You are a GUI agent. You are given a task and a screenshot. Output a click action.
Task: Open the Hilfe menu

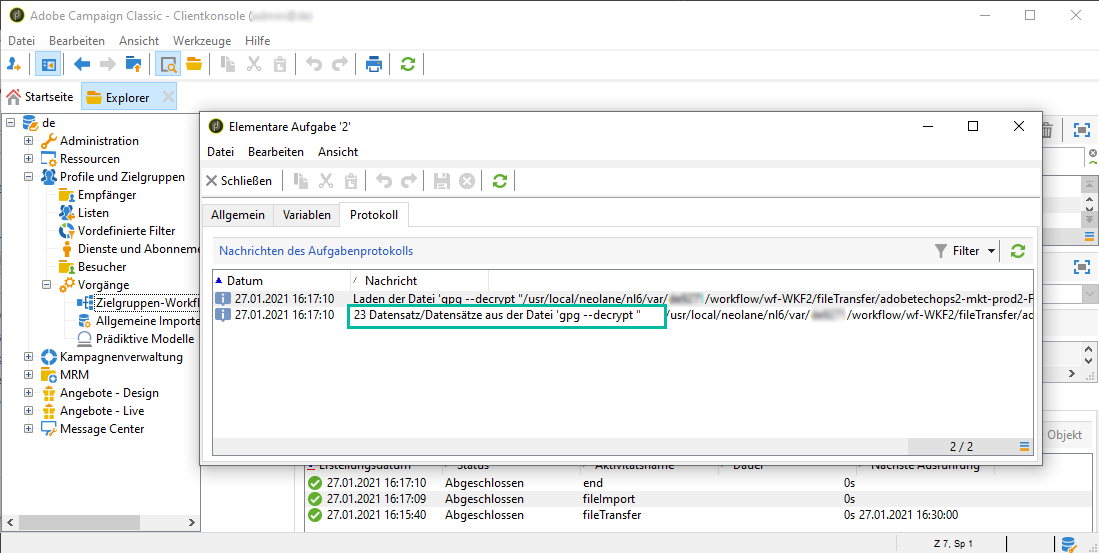pyautogui.click(x=257, y=41)
